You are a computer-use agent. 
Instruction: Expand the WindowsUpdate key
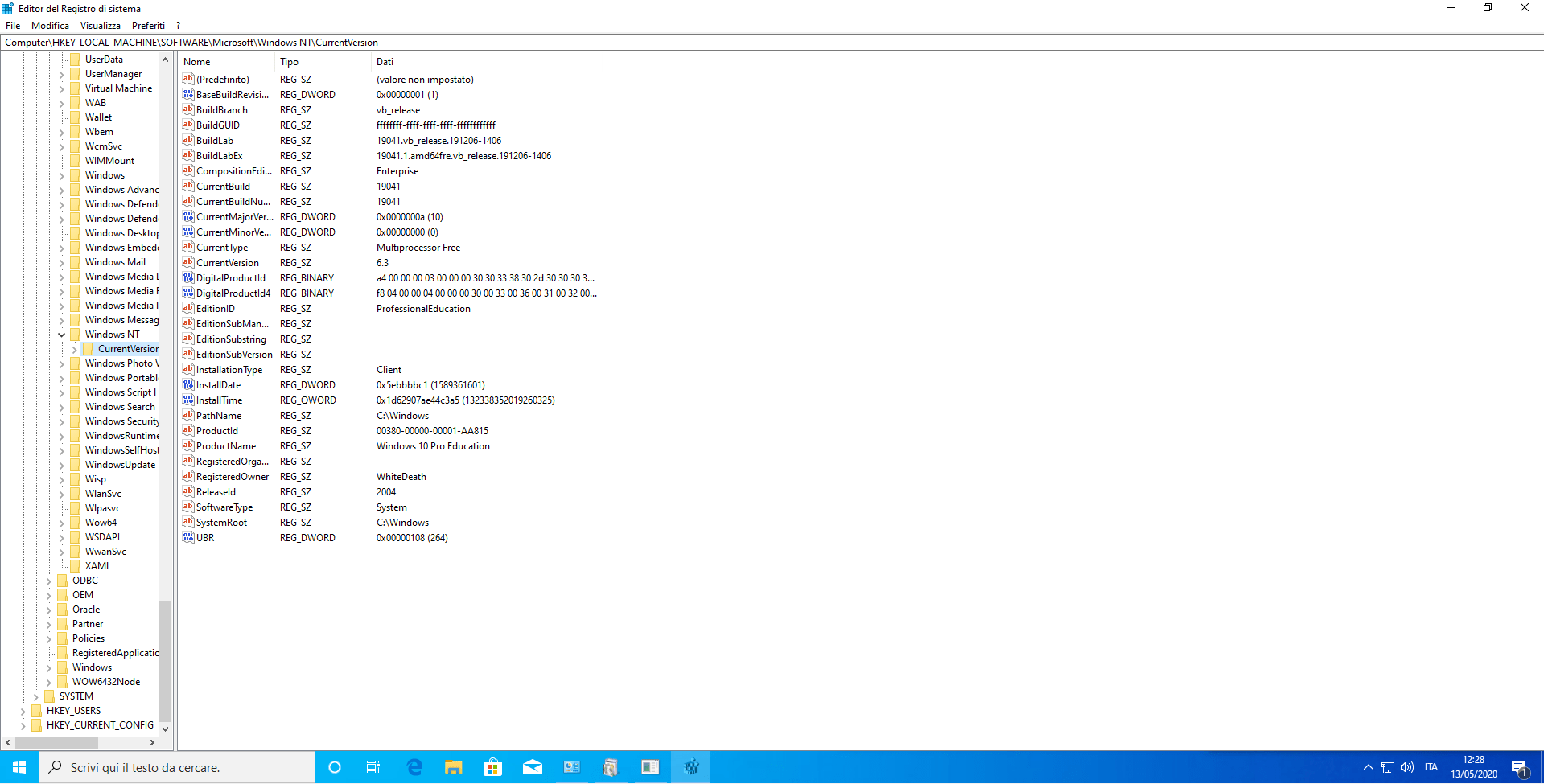click(x=62, y=465)
